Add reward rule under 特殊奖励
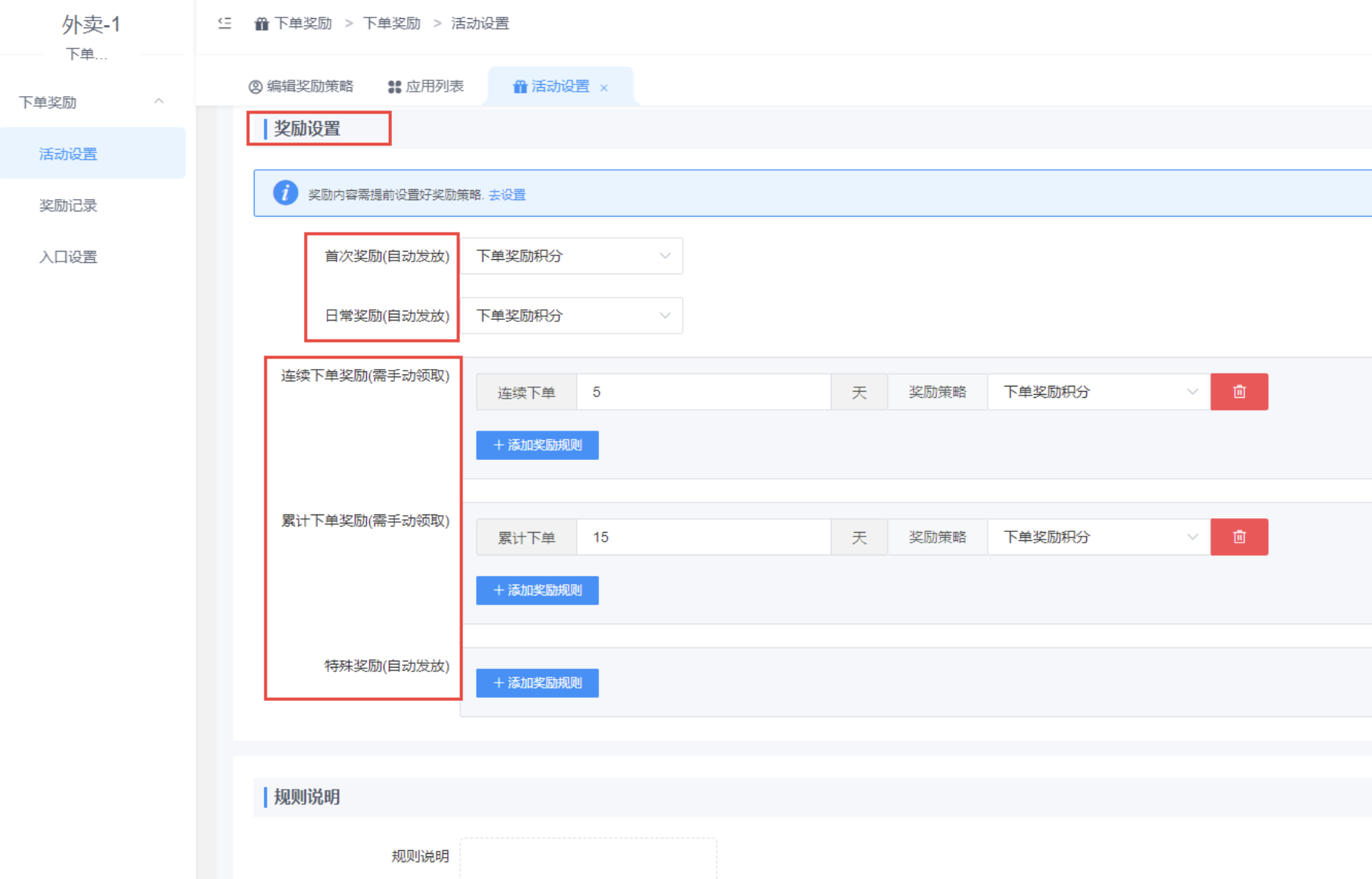Screen dimensions: 1372x879 pyautogui.click(x=537, y=683)
